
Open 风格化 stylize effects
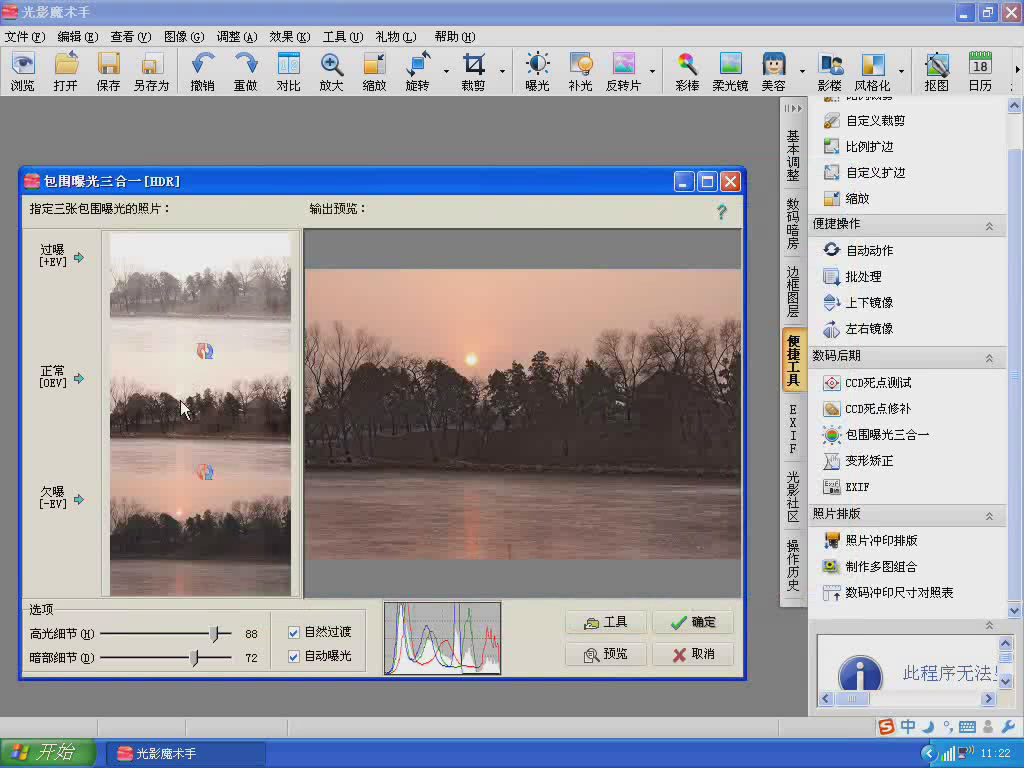pos(872,71)
